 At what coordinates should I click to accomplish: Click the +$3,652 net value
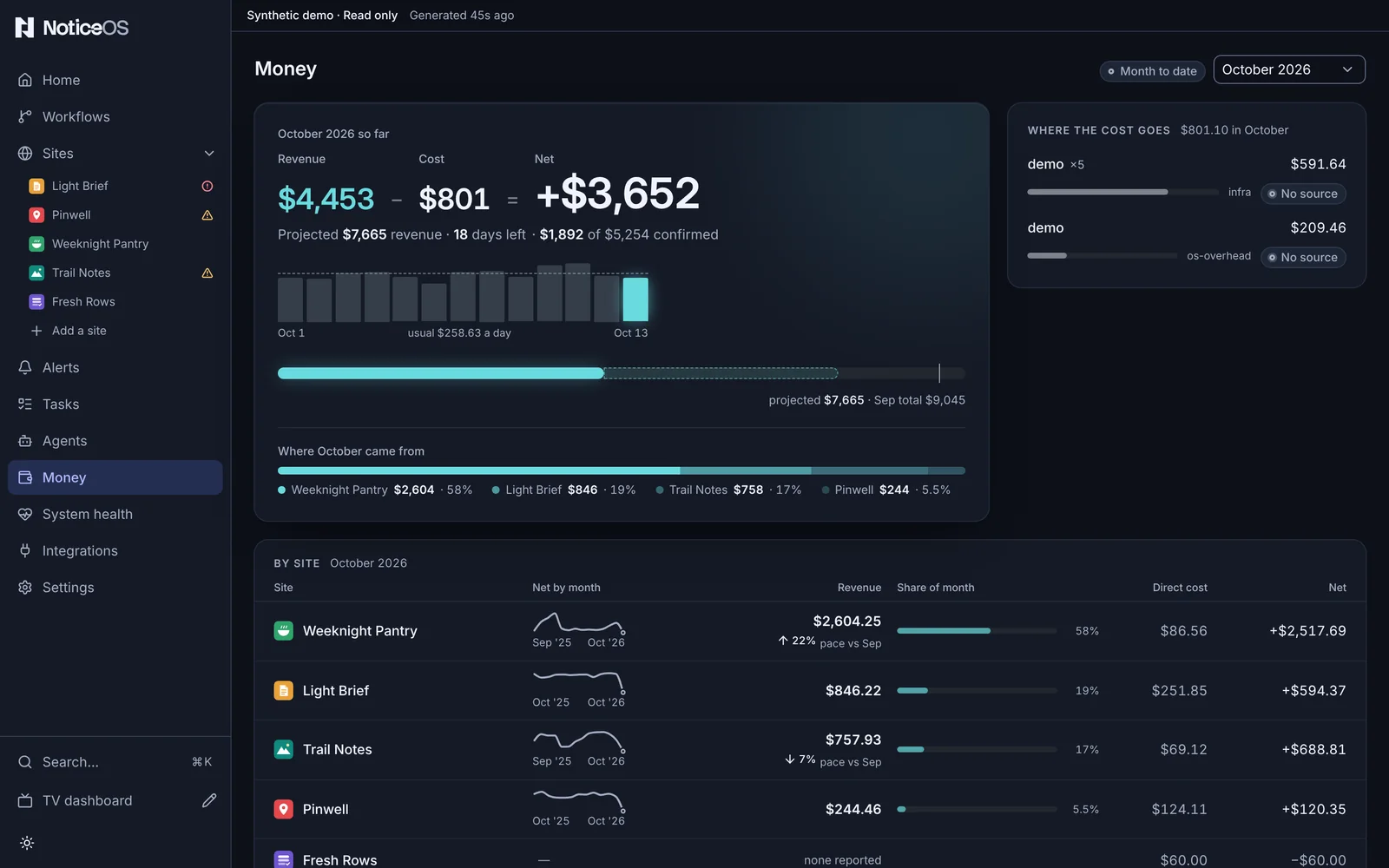pos(618,194)
